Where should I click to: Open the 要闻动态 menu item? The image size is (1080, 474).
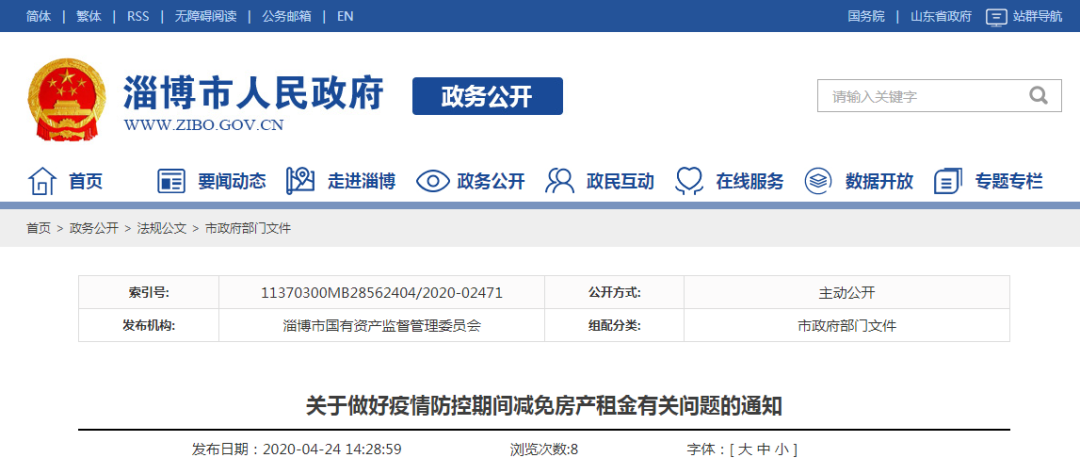coord(231,182)
